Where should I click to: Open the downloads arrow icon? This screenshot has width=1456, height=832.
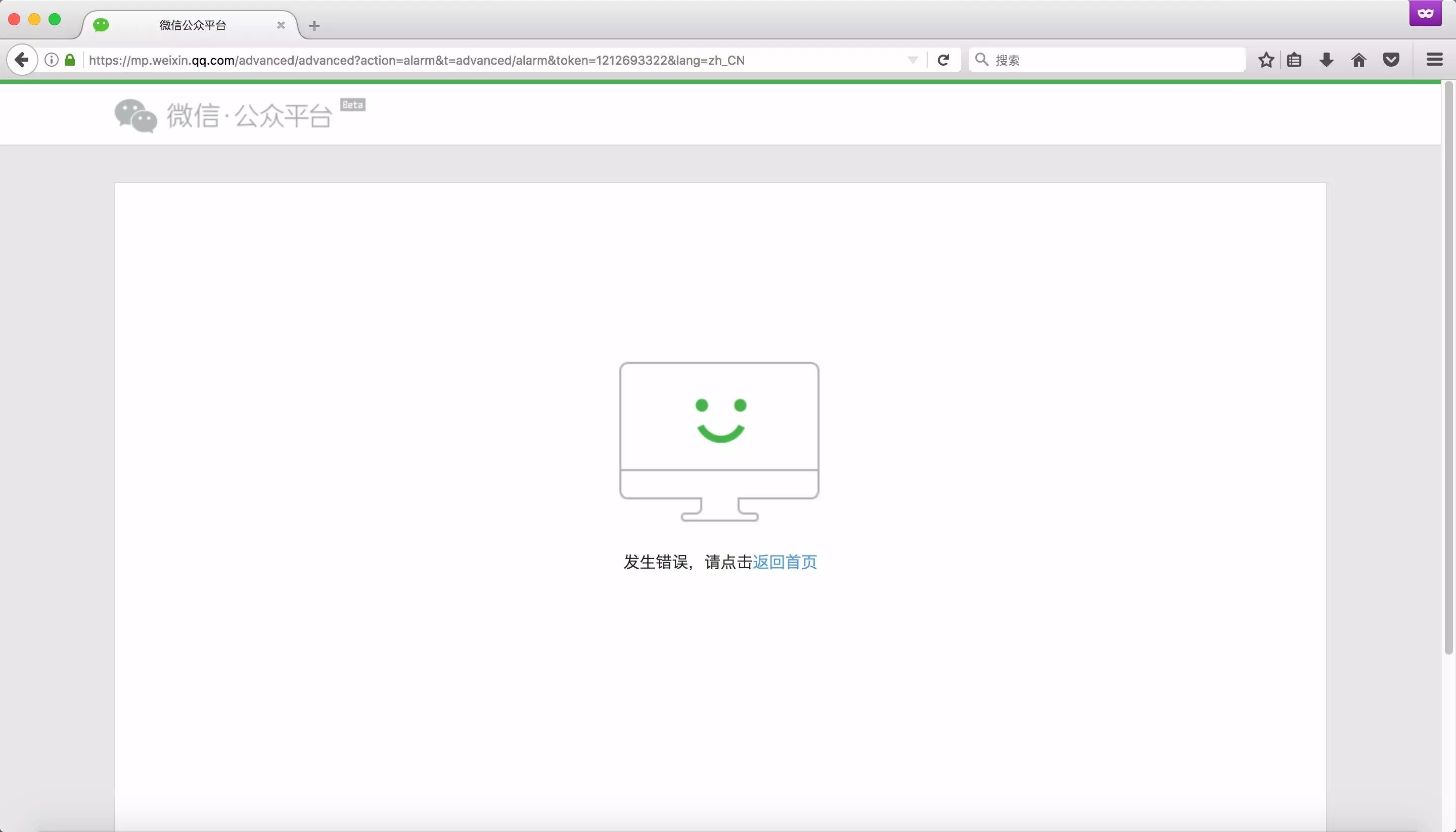pos(1327,60)
